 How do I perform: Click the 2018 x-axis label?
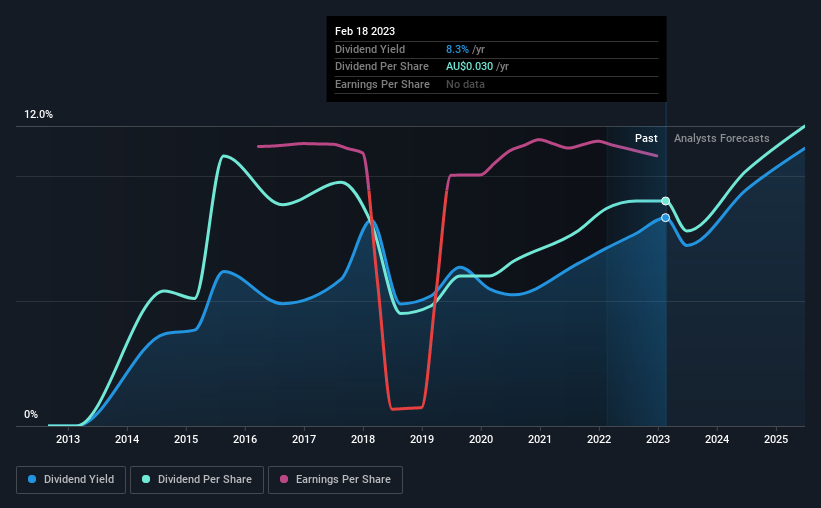(x=363, y=439)
